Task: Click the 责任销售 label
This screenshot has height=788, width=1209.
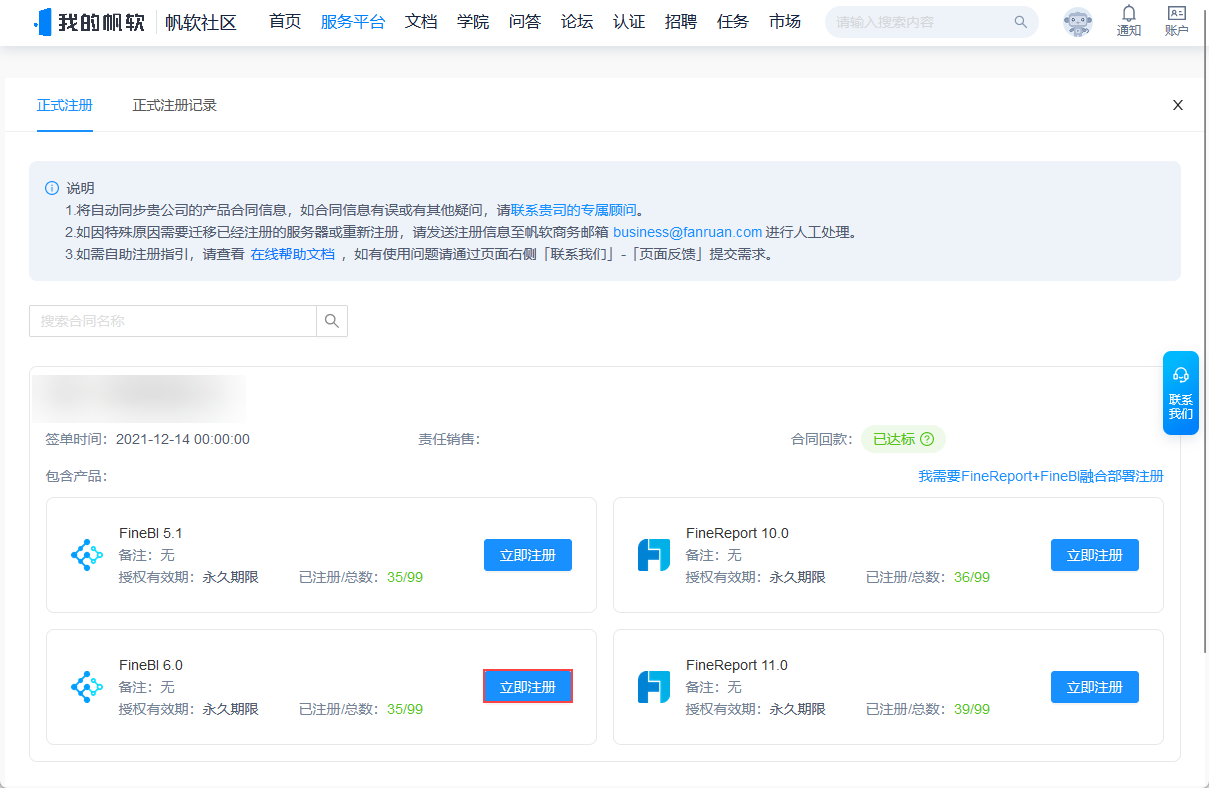Action: pyautogui.click(x=449, y=439)
